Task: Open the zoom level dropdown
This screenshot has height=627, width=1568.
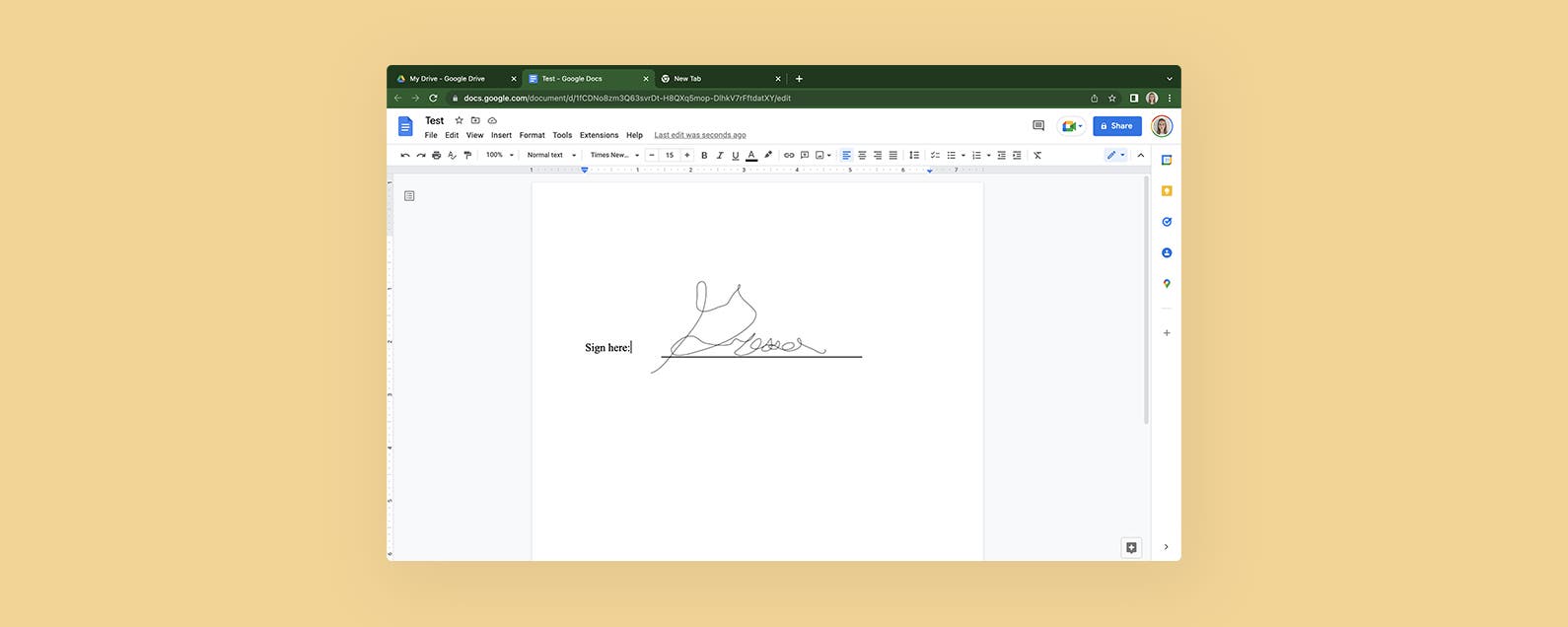Action: [499, 155]
